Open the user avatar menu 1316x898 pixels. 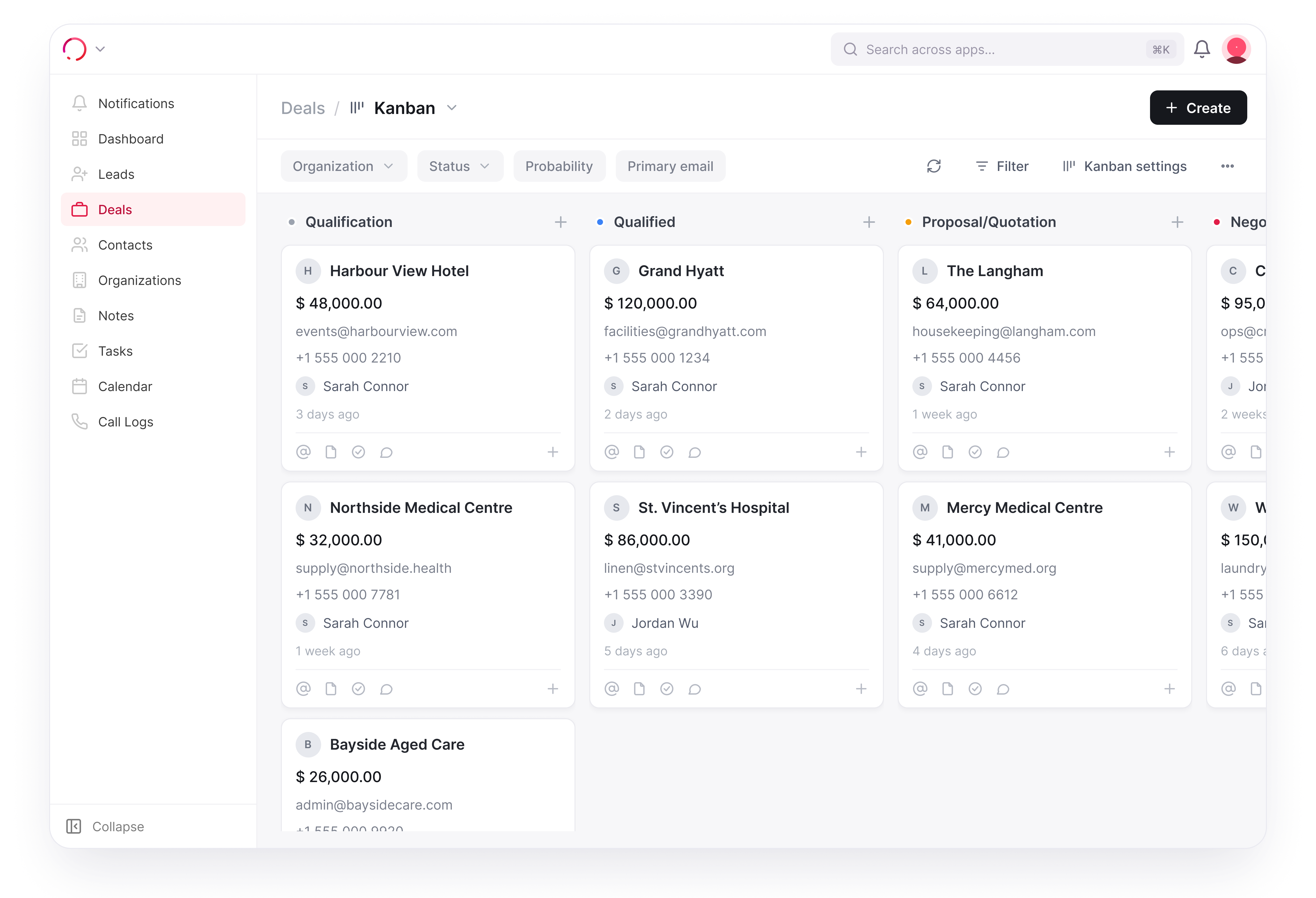[x=1236, y=49]
